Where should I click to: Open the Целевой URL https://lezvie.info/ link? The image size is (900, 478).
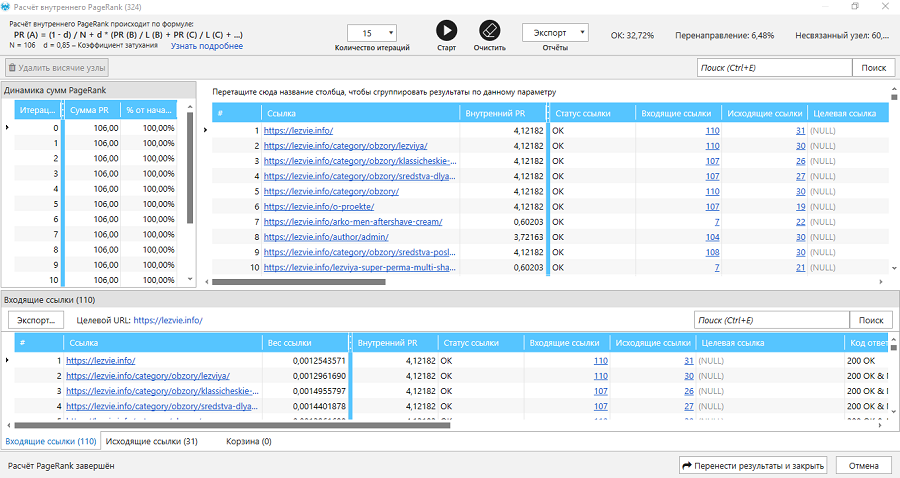tap(168, 320)
